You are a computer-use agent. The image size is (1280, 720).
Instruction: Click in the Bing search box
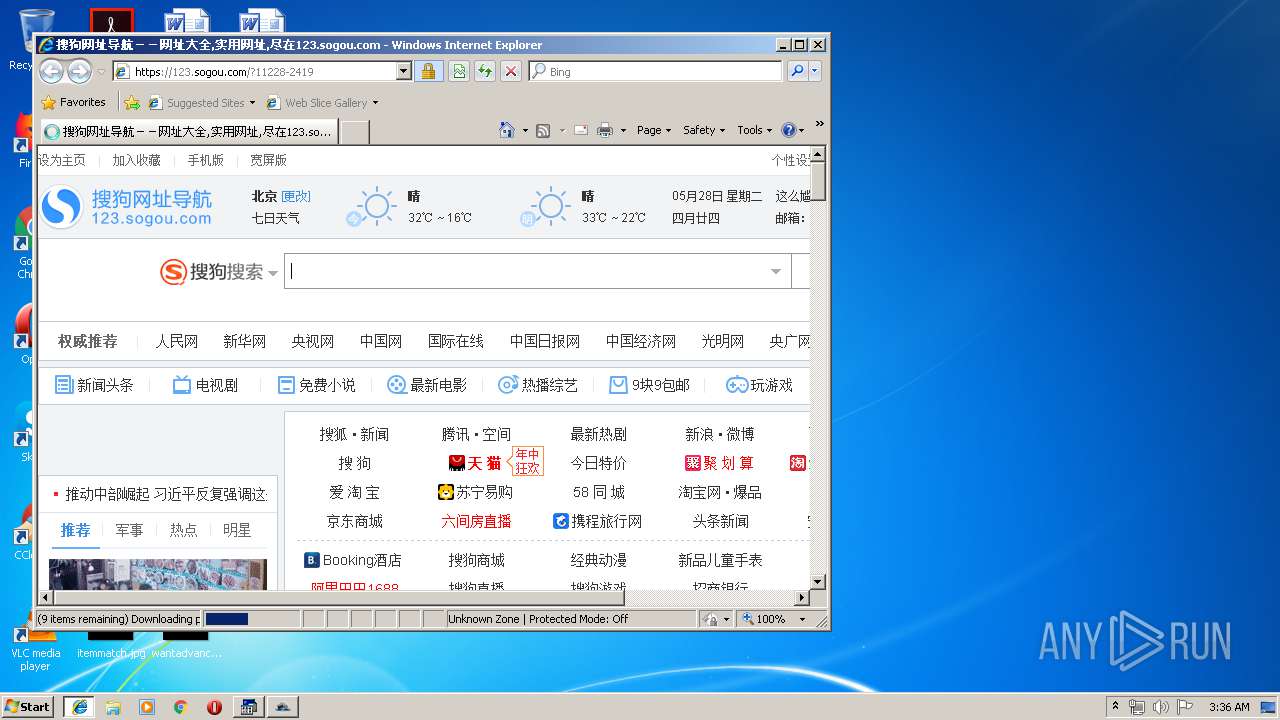[x=656, y=71]
